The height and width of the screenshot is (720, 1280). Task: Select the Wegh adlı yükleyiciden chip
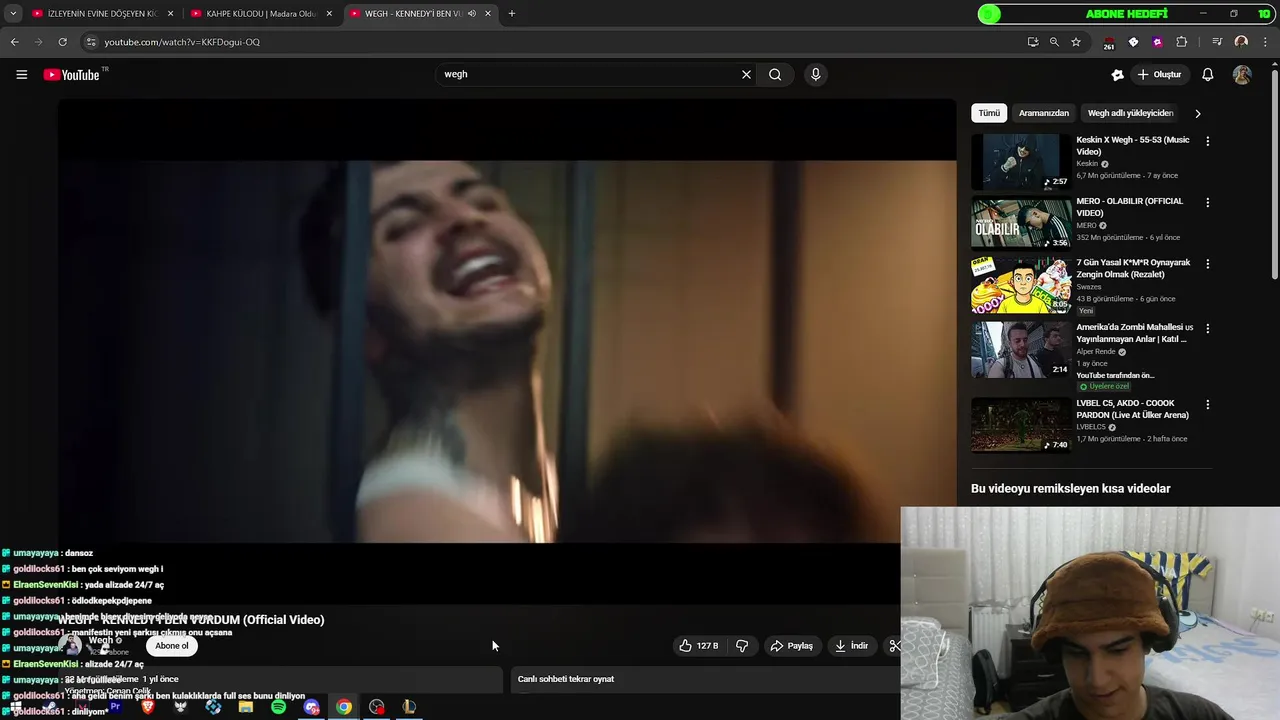pyautogui.click(x=1130, y=113)
